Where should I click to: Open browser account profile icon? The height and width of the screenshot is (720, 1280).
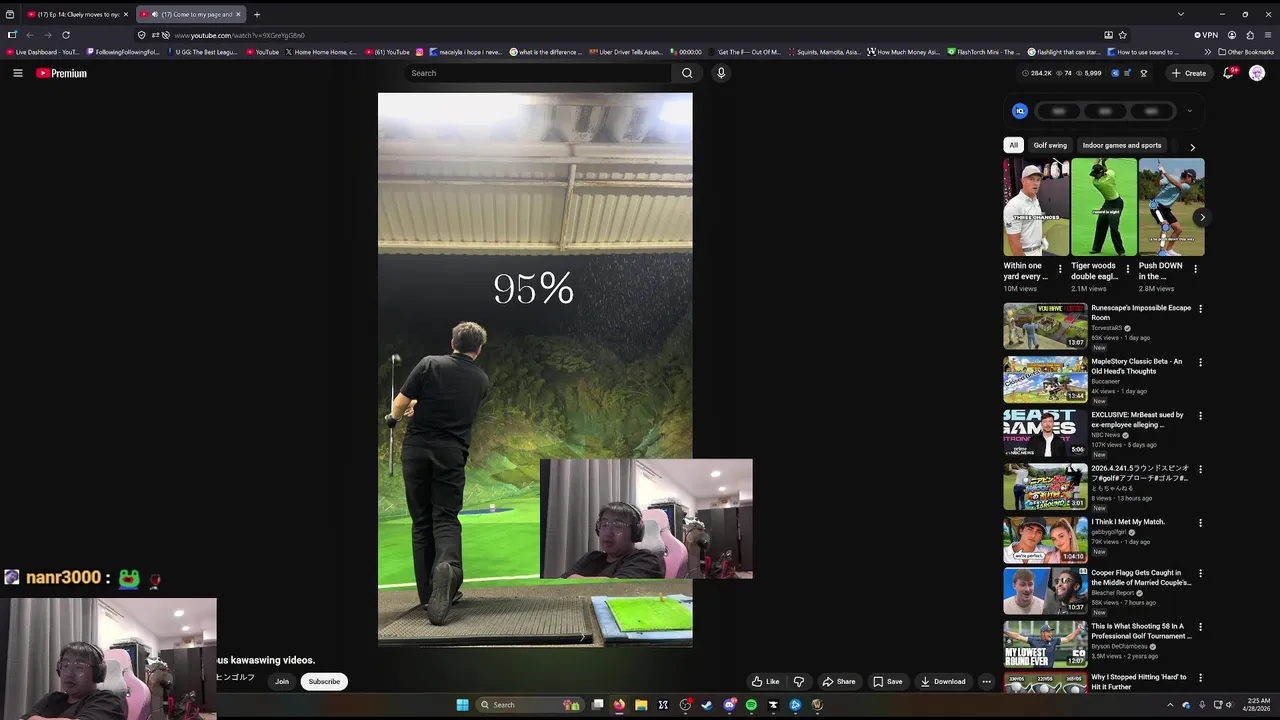pos(1232,35)
